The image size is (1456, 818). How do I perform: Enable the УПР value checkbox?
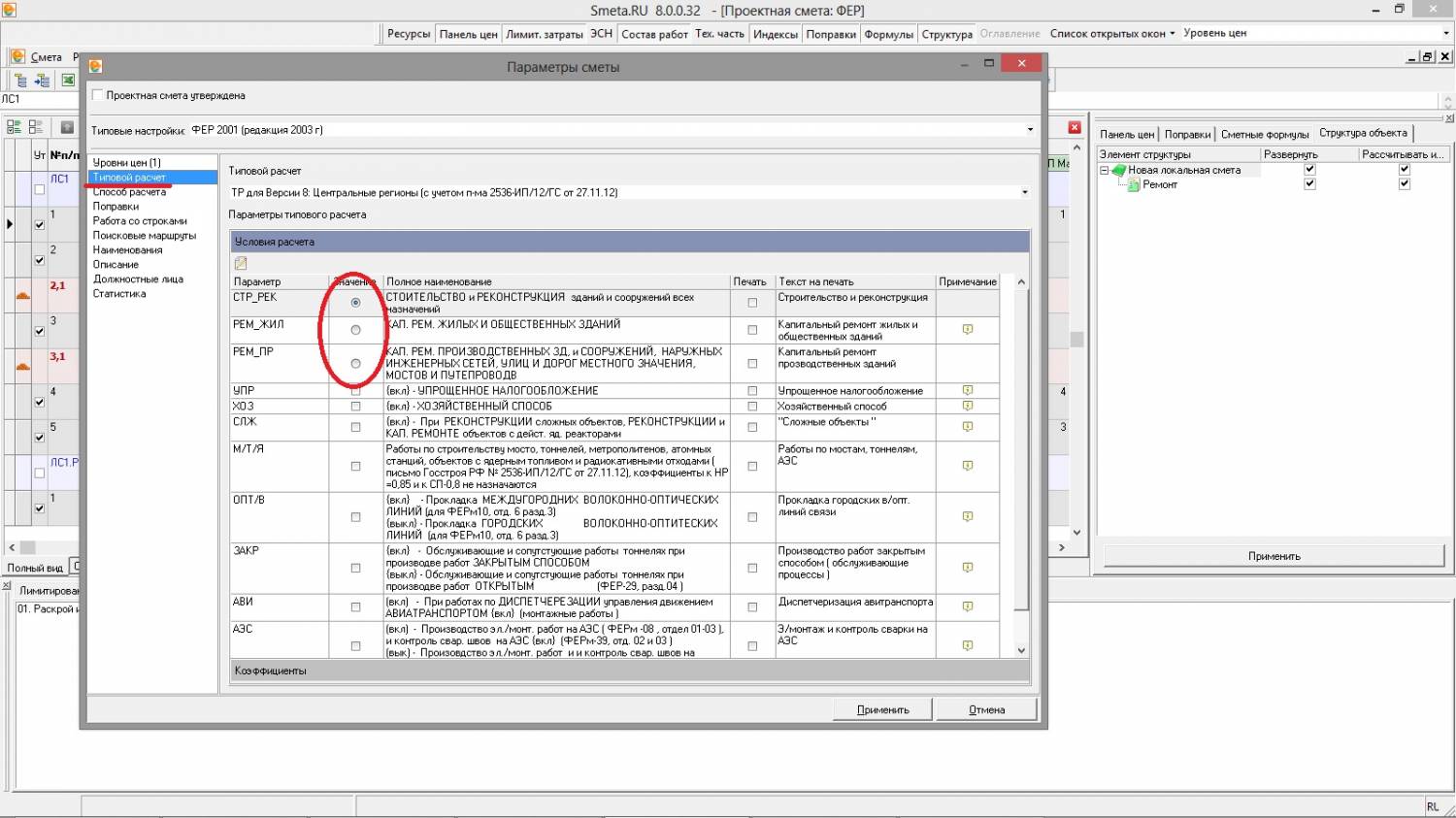click(355, 391)
